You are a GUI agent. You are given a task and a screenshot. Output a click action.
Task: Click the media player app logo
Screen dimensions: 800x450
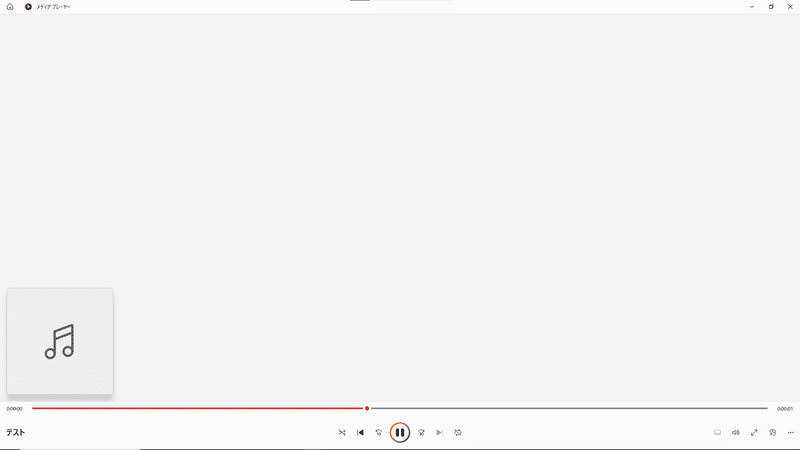[x=28, y=7]
